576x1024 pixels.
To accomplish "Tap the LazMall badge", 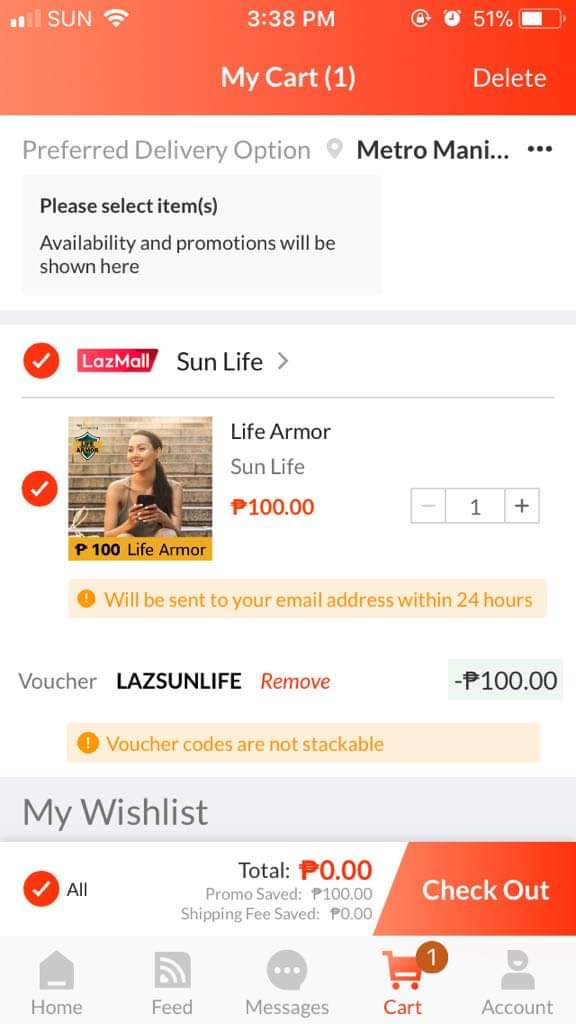I will click(x=116, y=362).
